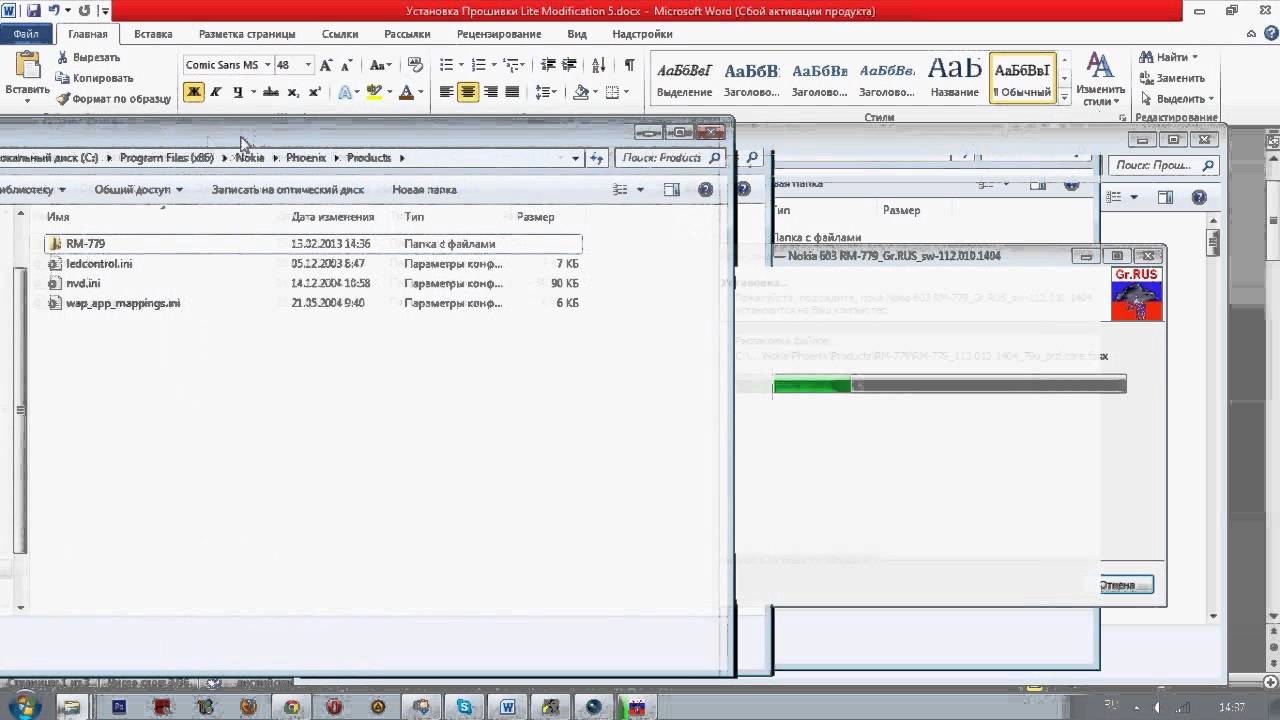Click Новая папка in Products Explorer

tap(424, 189)
